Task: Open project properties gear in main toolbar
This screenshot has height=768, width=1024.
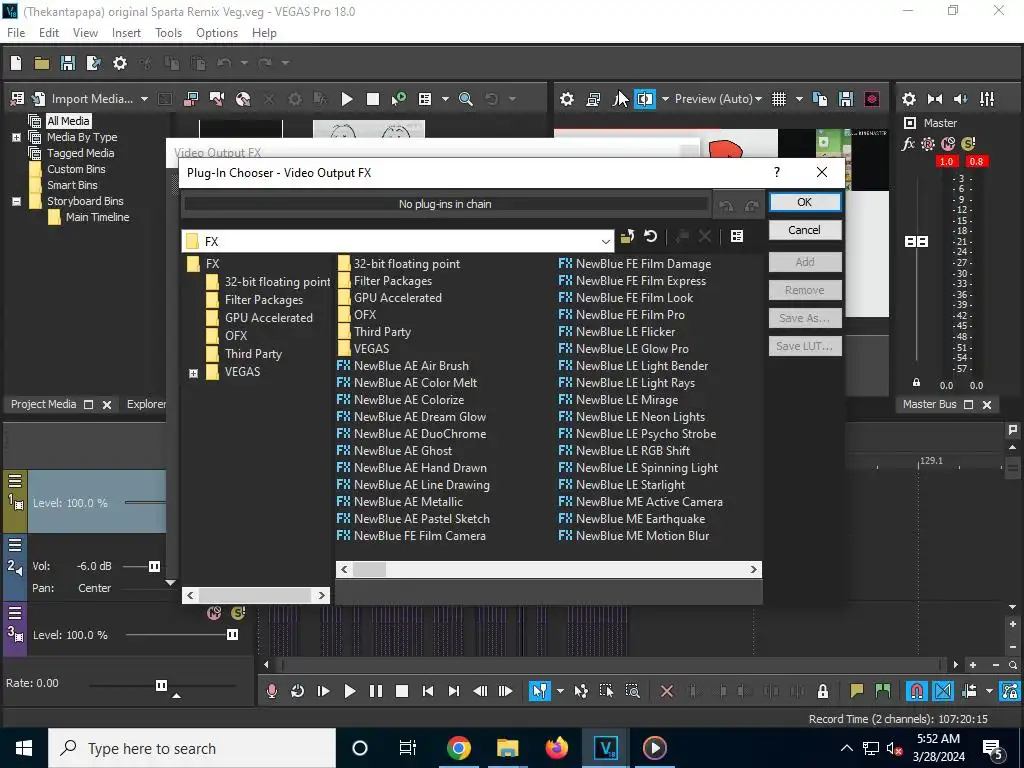Action: click(120, 63)
